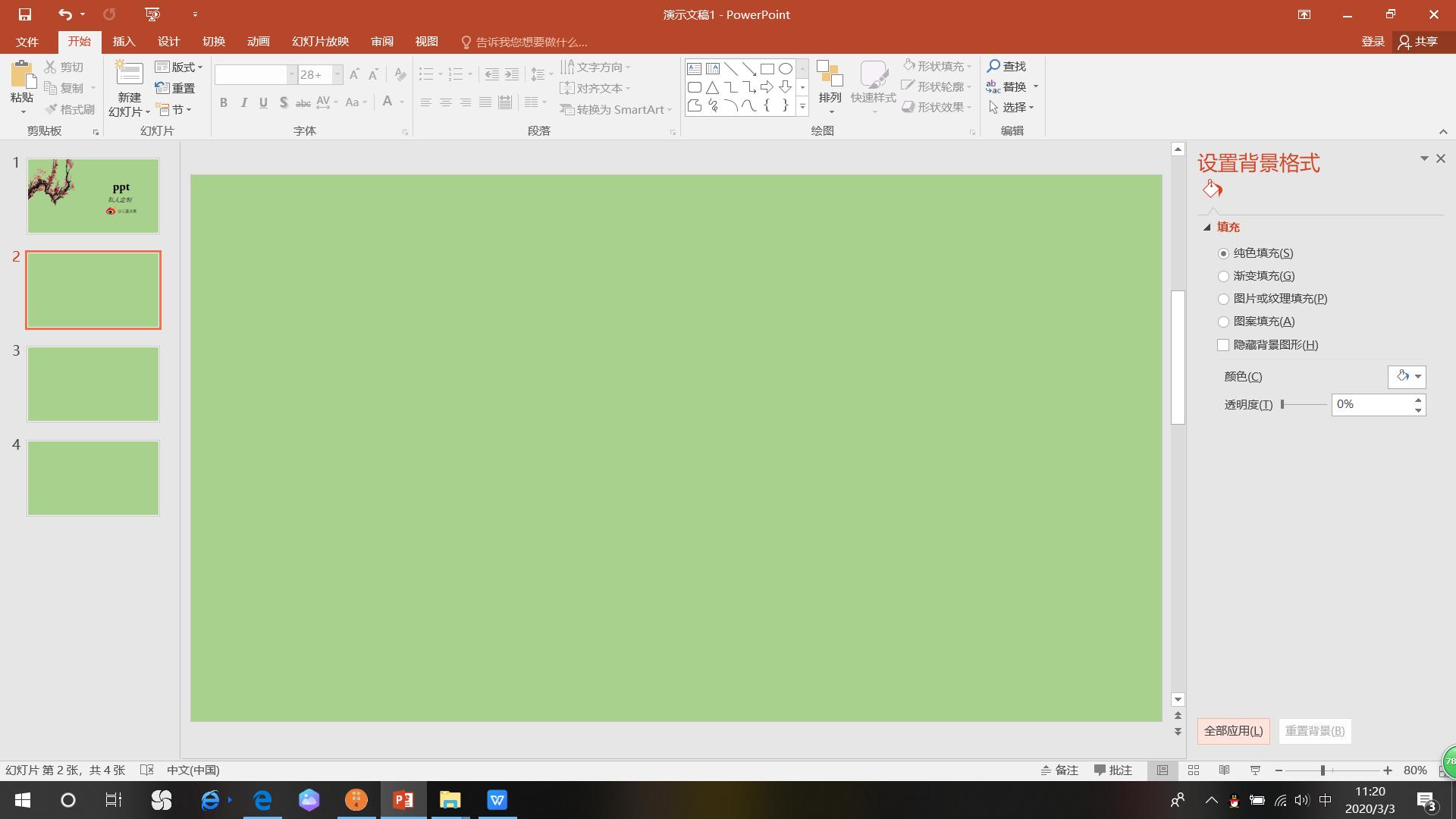Select the gradient fill radio option
The image size is (1456, 819).
1223,277
